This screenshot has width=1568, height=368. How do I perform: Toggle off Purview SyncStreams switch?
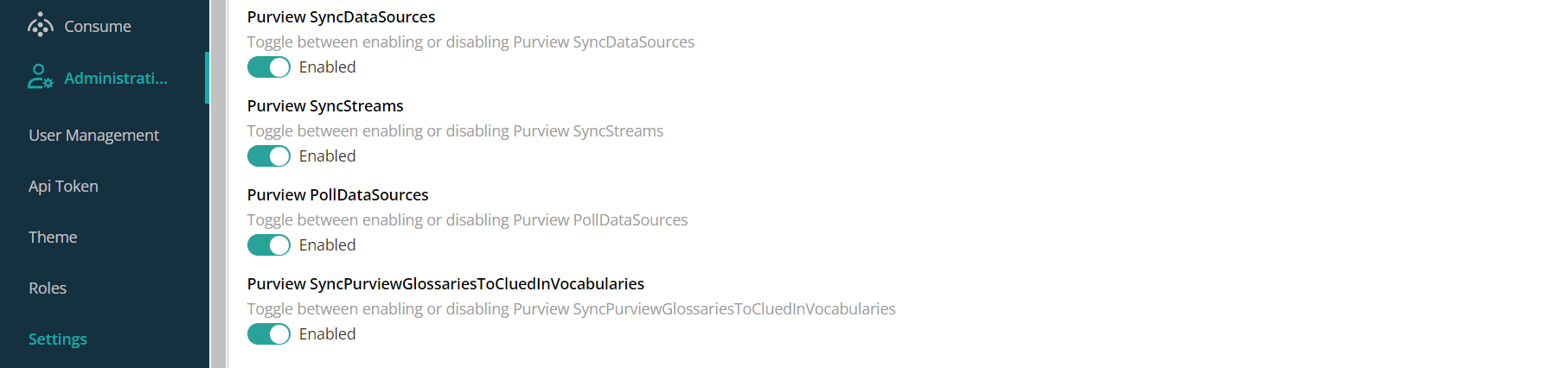pyautogui.click(x=269, y=156)
